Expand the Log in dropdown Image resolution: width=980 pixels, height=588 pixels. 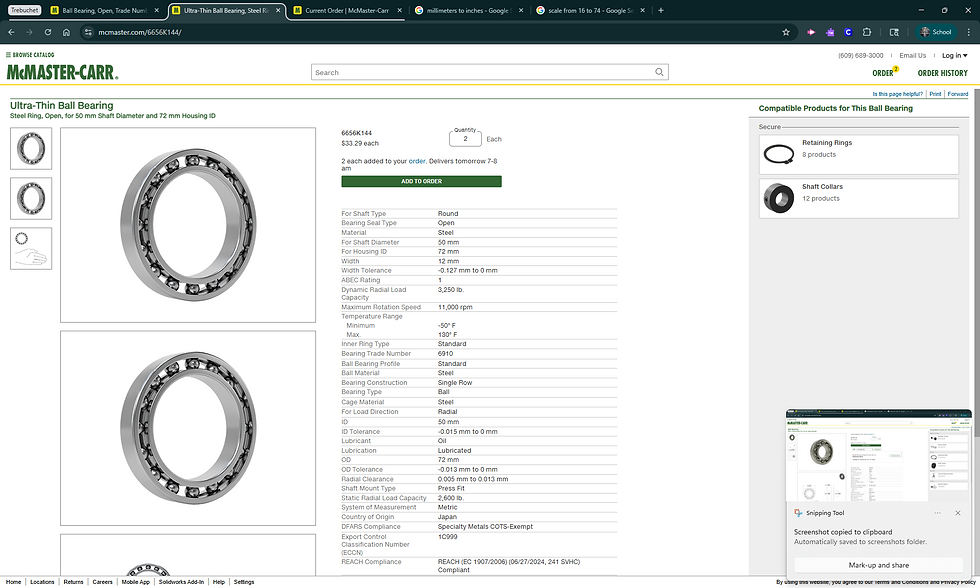[x=954, y=55]
